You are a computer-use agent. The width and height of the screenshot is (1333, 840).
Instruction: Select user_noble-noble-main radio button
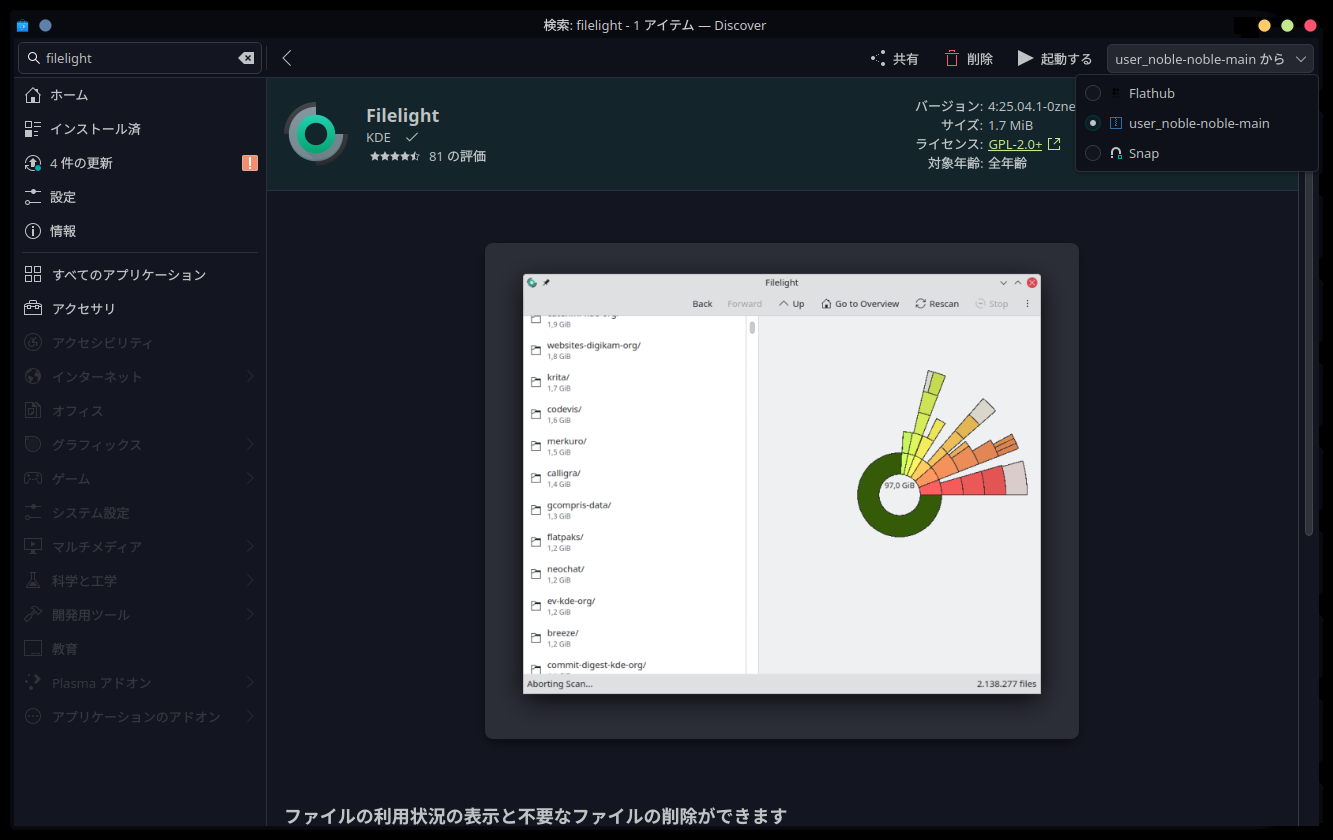pos(1093,123)
